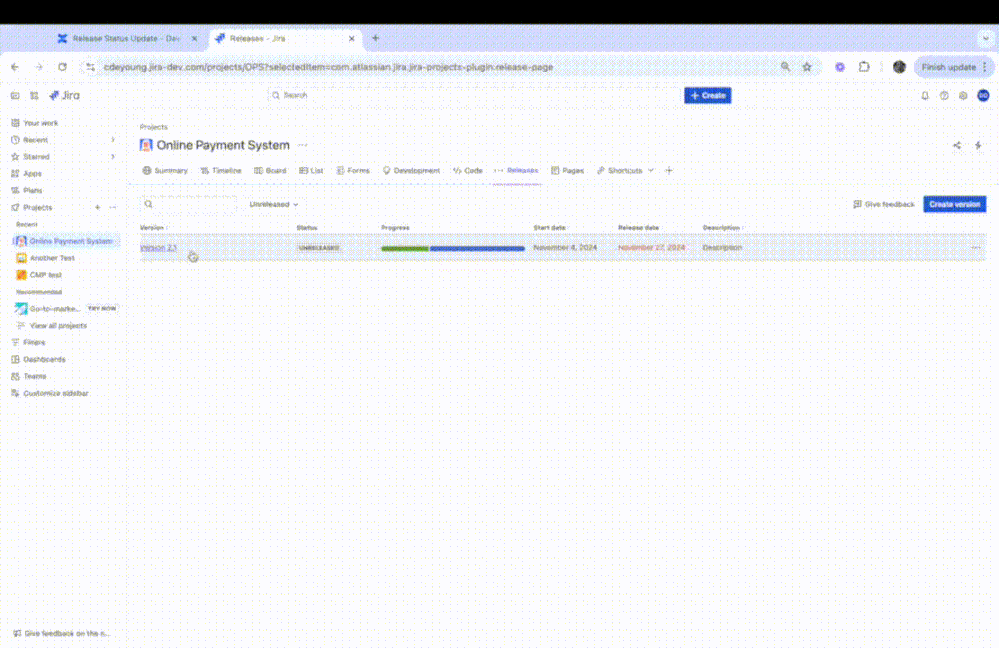The height and width of the screenshot is (648, 999).
Task: Click the share icon near the project title
Action: pyautogui.click(x=956, y=145)
